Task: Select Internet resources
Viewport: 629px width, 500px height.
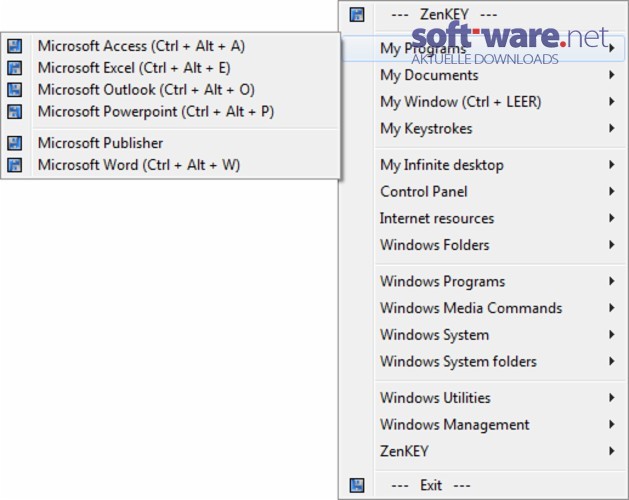Action: click(483, 219)
